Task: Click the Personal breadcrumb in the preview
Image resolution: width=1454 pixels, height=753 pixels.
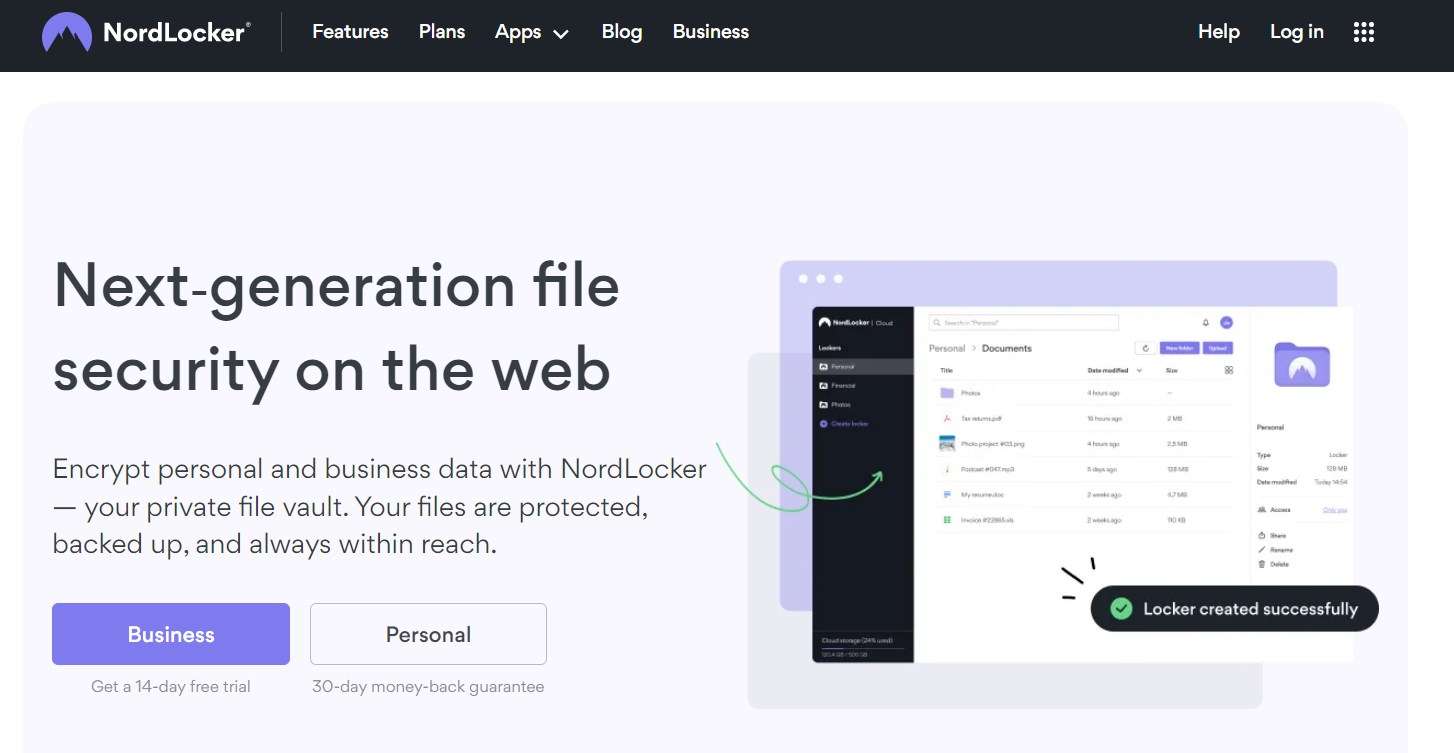Action: tap(947, 348)
